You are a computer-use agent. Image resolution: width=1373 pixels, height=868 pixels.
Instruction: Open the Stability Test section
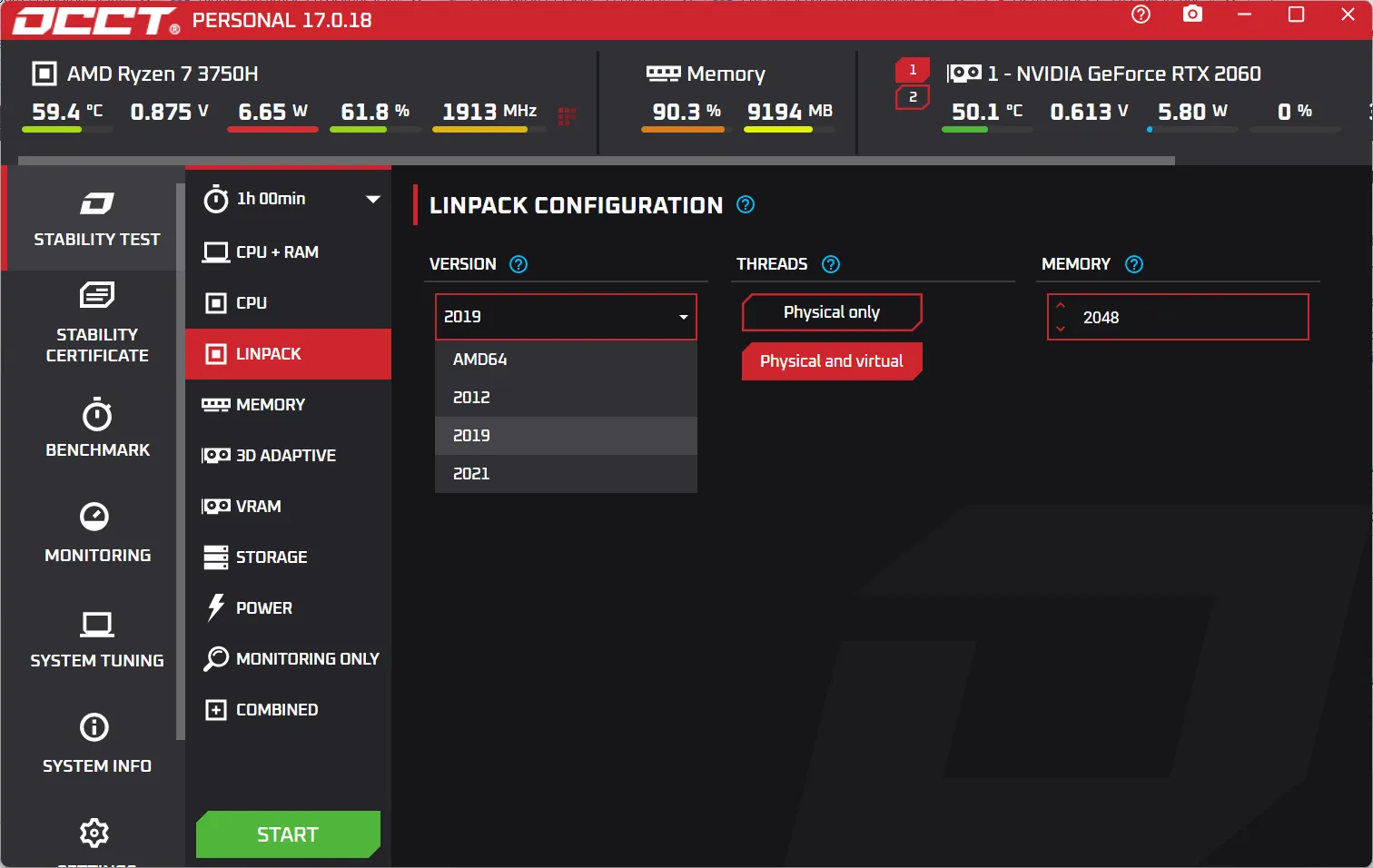click(94, 218)
